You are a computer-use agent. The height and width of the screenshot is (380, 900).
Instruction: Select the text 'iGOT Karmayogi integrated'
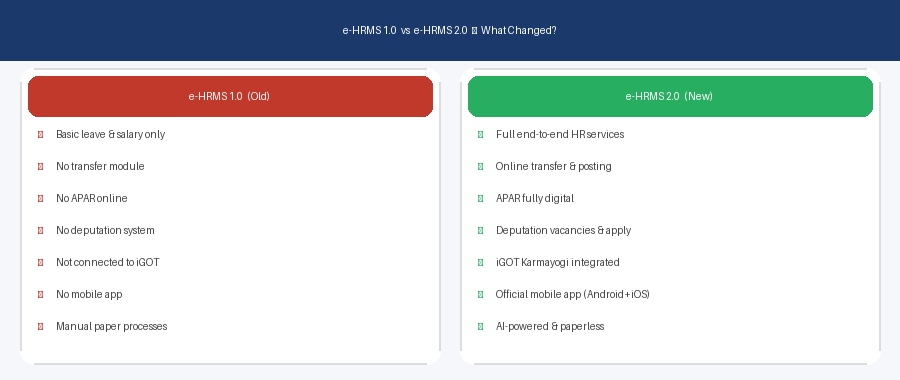(558, 262)
